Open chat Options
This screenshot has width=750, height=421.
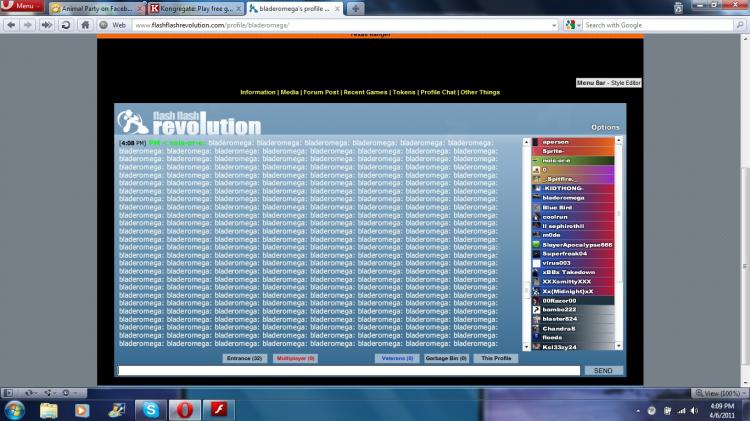[605, 127]
